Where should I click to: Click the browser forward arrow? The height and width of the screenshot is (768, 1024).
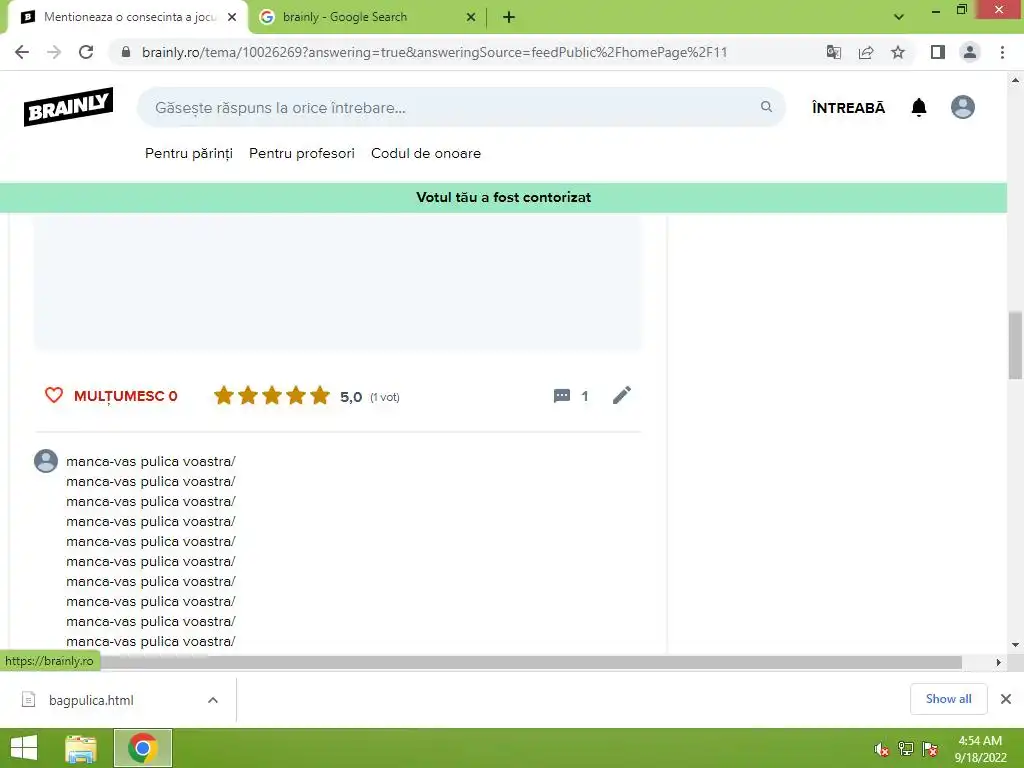pos(54,52)
